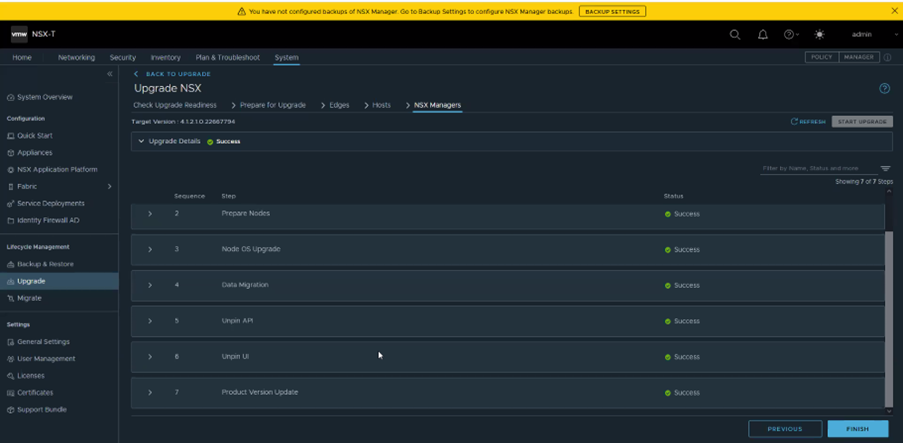The image size is (903, 443).
Task: Open notifications bell icon
Action: pos(762,35)
